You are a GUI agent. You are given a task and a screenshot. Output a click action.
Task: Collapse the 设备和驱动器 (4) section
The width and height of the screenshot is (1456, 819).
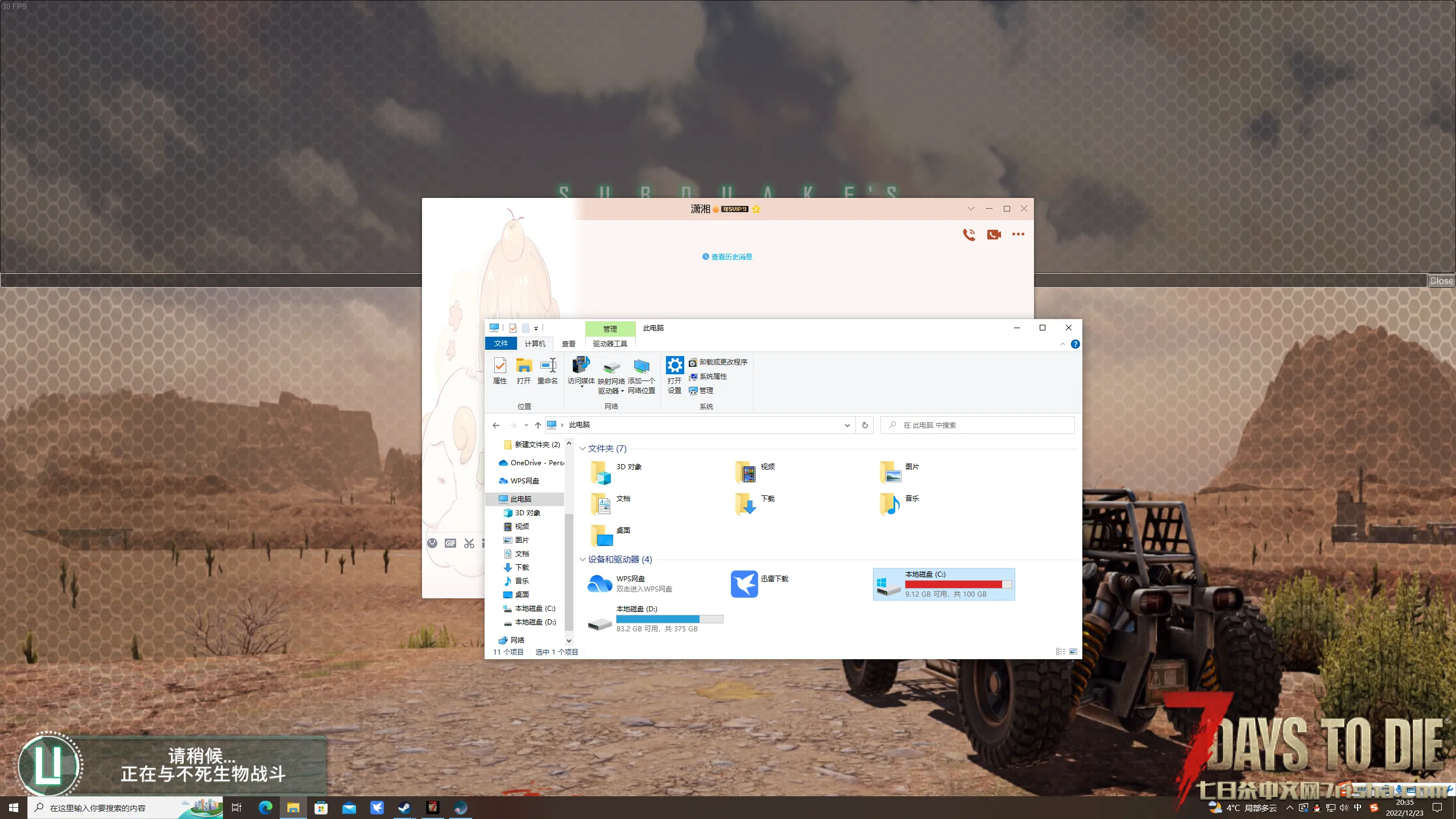tap(582, 560)
